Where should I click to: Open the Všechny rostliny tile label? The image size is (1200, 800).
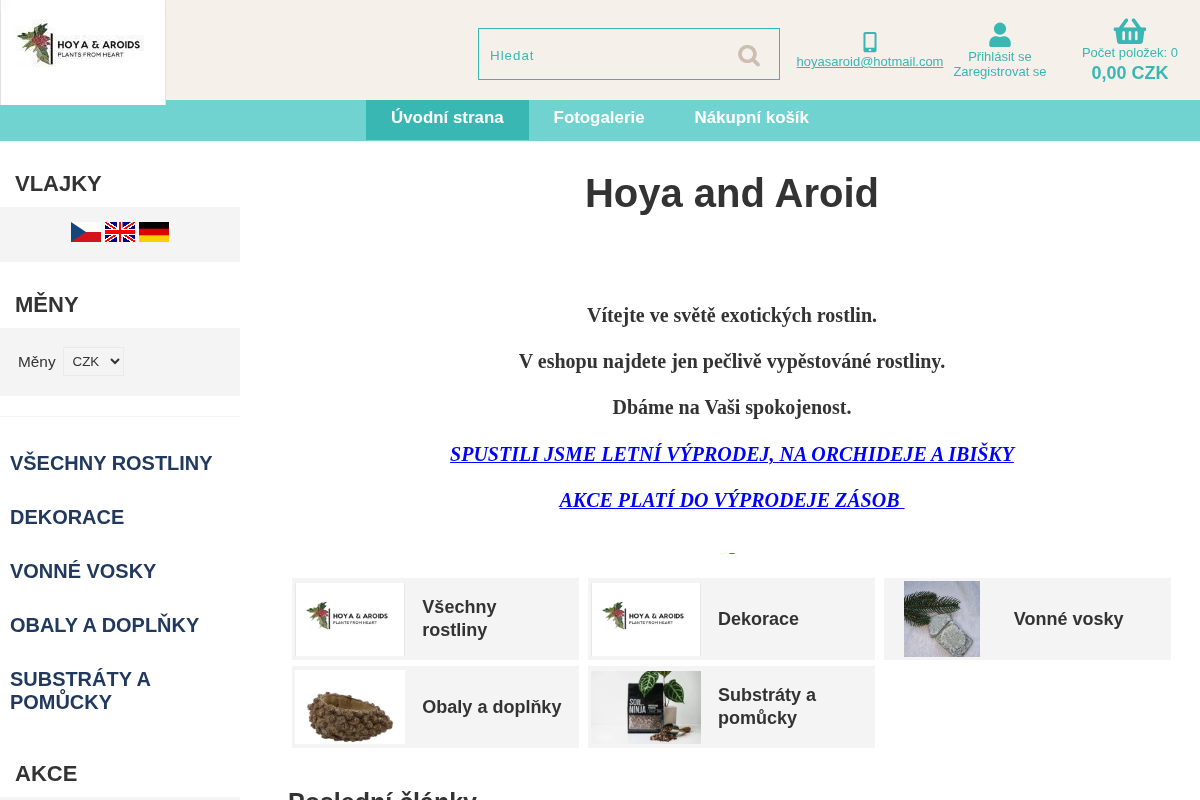(459, 619)
